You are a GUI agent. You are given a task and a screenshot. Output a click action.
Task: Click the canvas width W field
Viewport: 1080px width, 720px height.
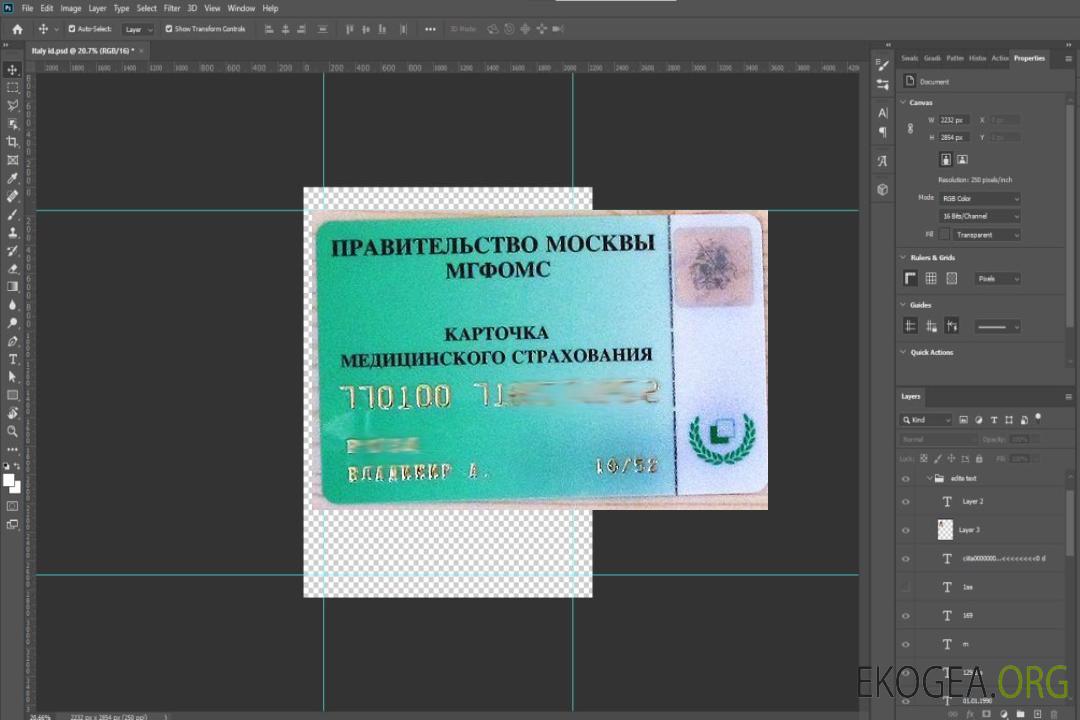[954, 120]
